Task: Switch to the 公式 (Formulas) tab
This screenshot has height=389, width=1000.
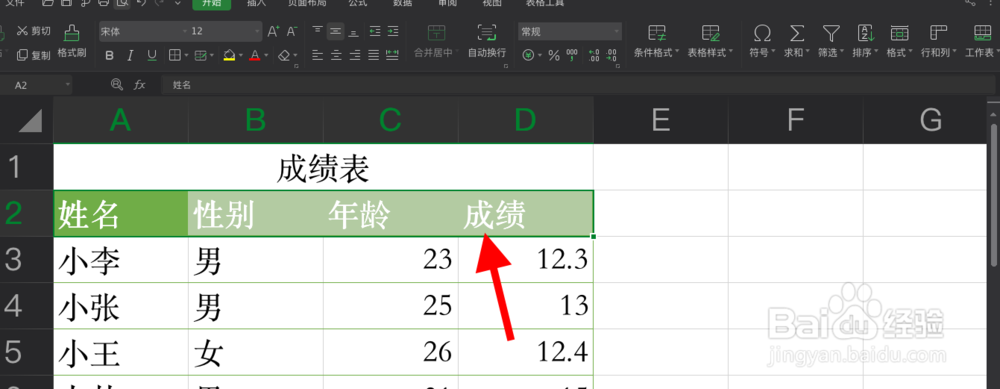Action: pyautogui.click(x=357, y=3)
